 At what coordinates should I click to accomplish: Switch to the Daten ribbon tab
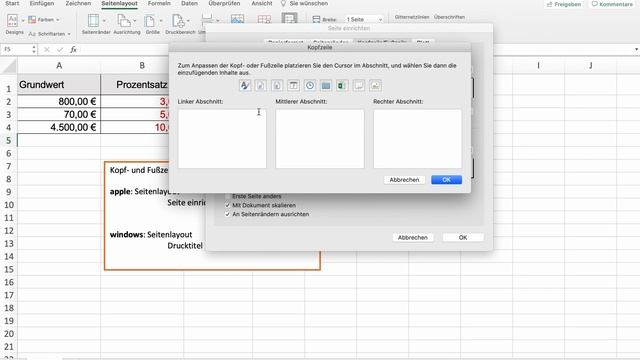[189, 3]
